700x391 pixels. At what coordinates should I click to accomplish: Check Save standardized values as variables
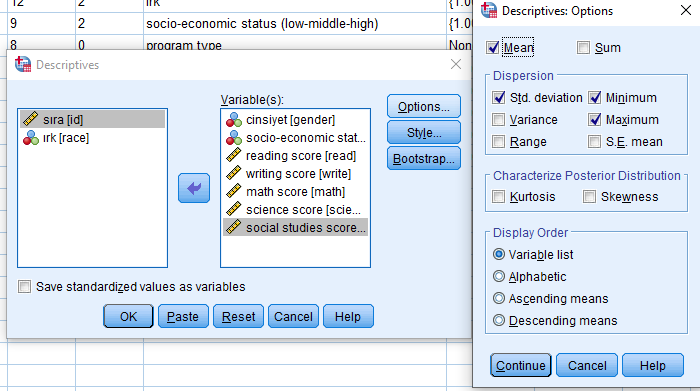[x=25, y=287]
